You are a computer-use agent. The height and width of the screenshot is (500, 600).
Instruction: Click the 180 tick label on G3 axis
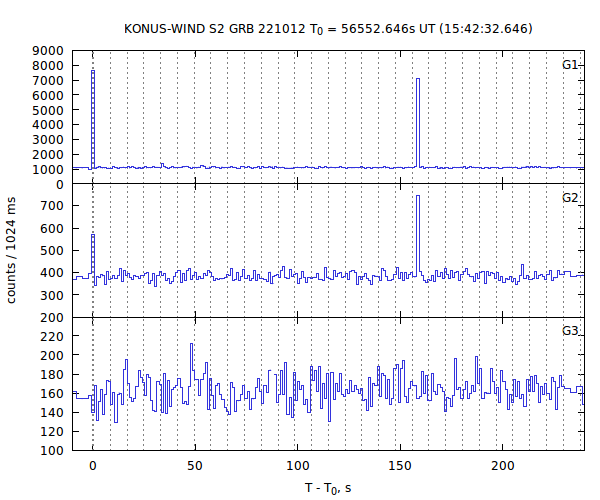pos(52,375)
